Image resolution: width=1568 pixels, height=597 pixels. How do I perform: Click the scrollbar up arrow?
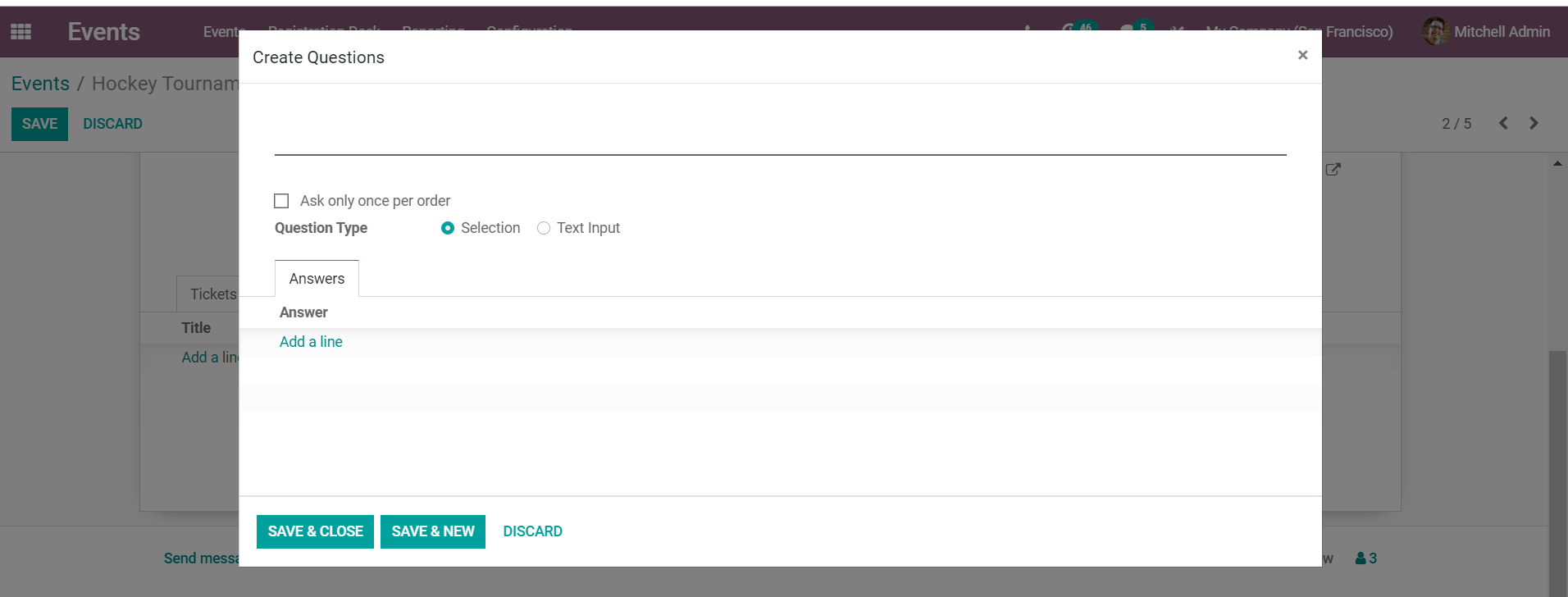(1557, 164)
